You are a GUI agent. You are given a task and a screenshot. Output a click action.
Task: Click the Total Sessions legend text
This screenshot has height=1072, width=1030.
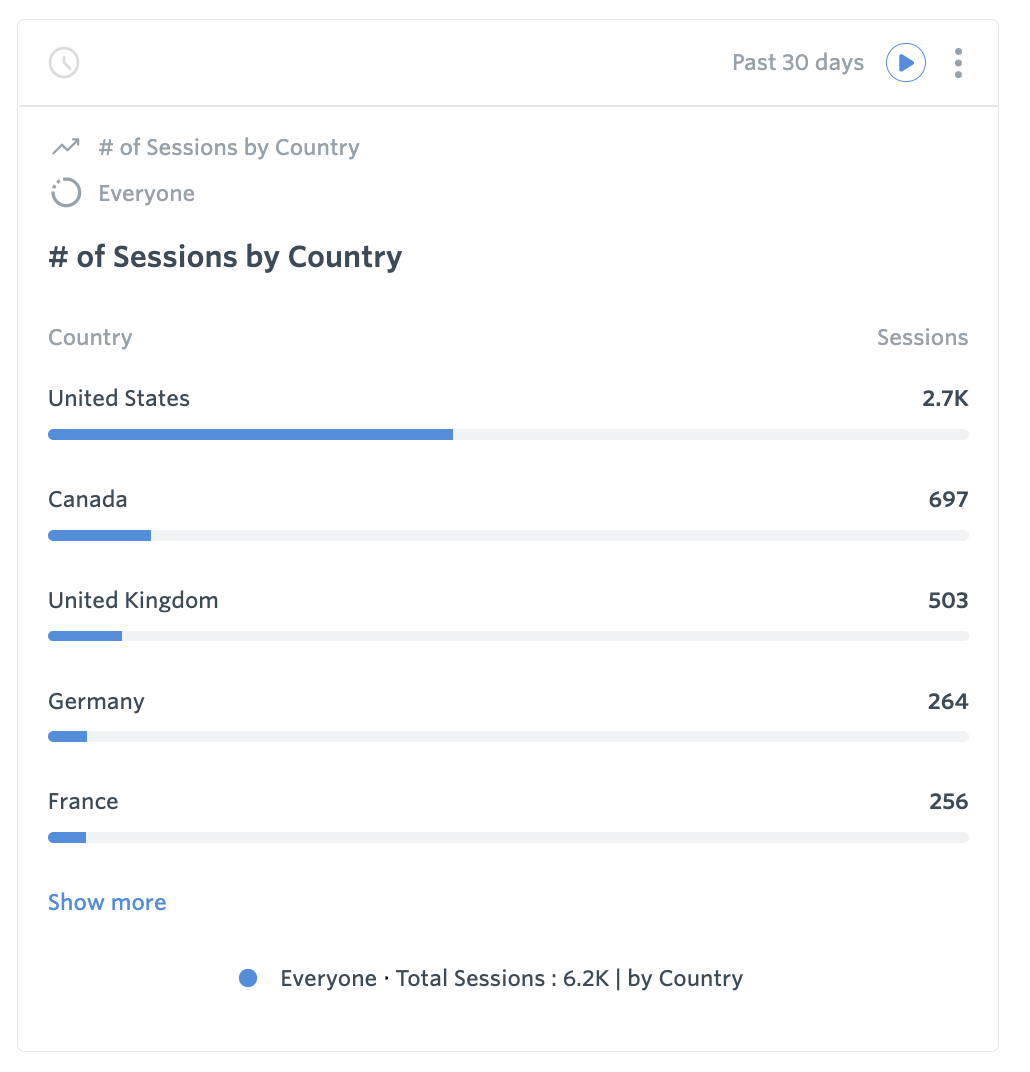[x=511, y=978]
